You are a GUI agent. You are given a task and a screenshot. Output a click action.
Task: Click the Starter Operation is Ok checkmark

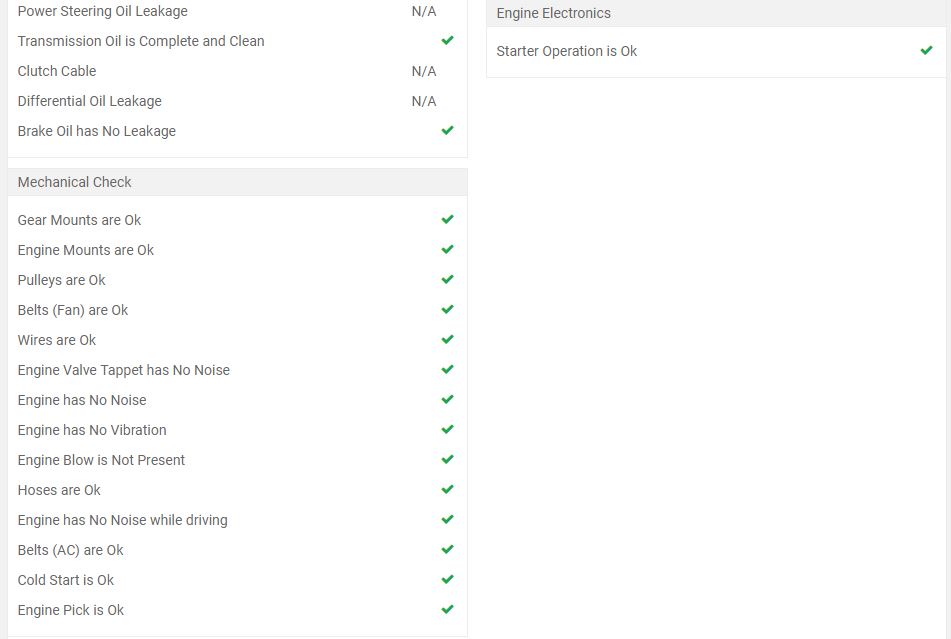point(926,50)
